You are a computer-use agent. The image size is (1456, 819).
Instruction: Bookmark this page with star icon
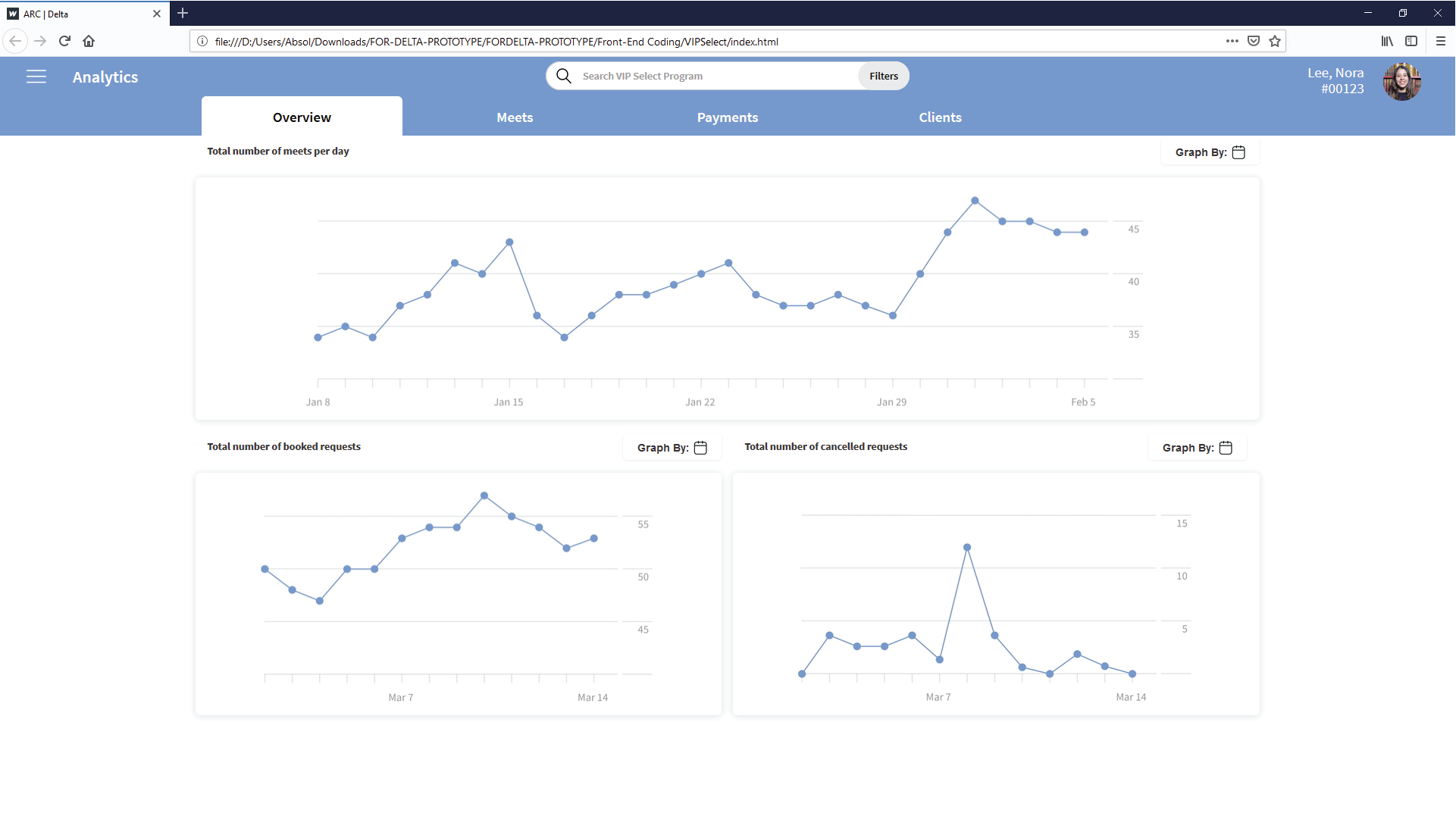[1275, 41]
